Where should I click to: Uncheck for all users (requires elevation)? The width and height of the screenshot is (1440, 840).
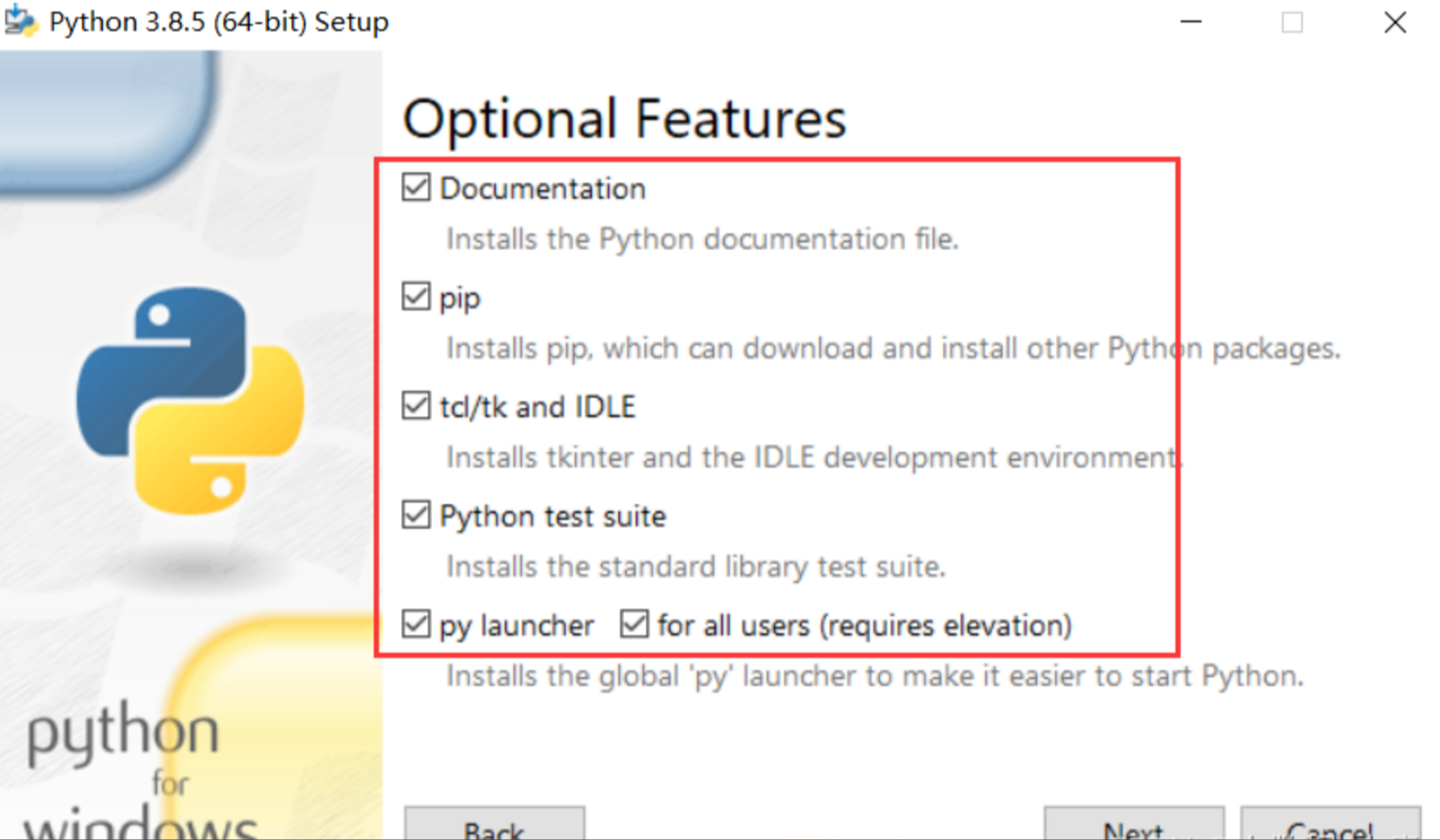(x=635, y=623)
